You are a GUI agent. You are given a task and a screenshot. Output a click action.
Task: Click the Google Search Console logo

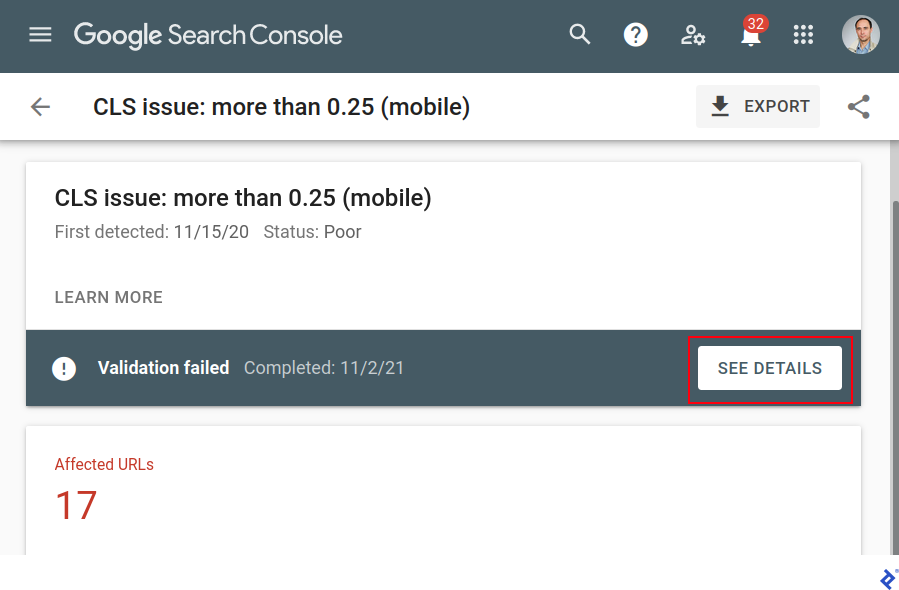click(x=207, y=34)
